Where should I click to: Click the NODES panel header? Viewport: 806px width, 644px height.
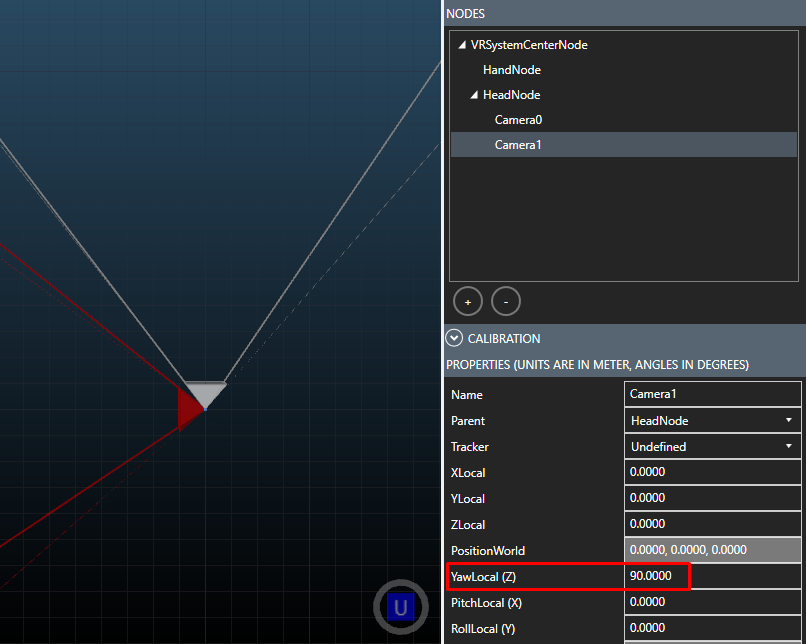coord(625,13)
